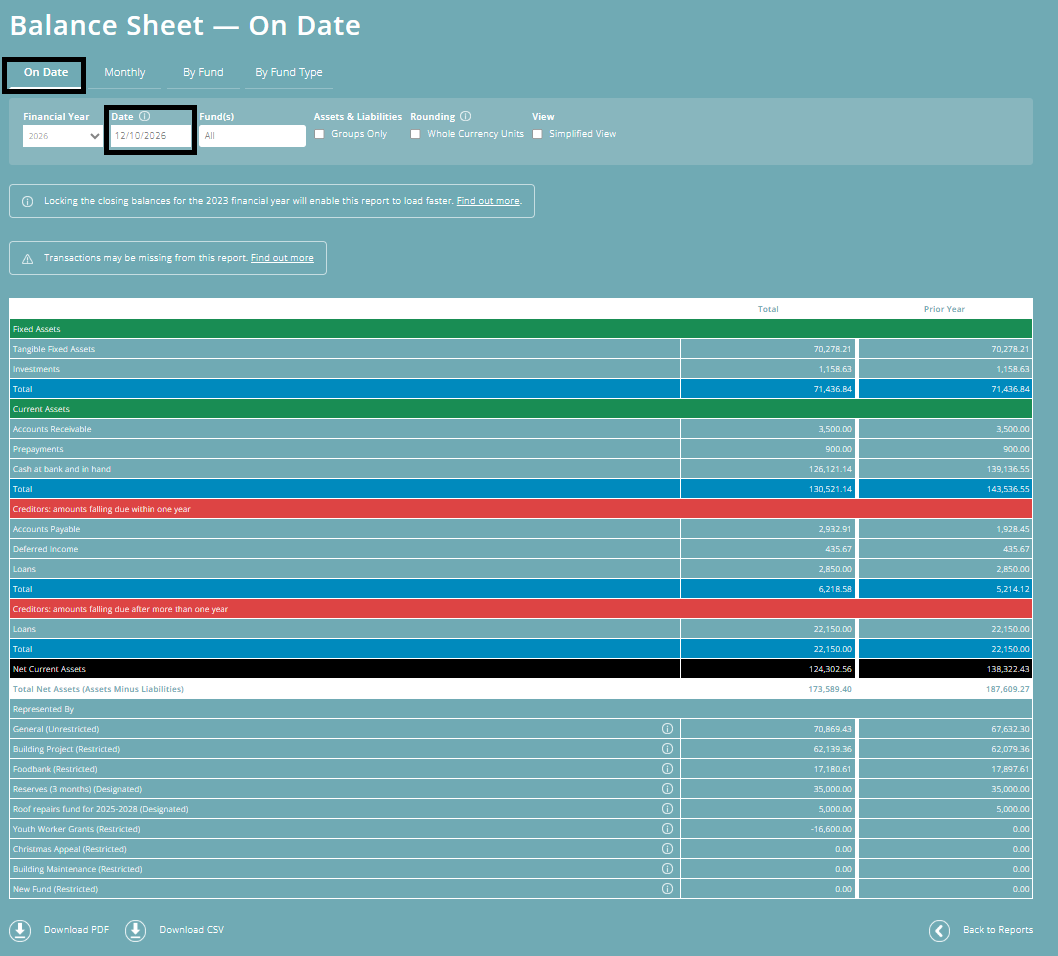The height and width of the screenshot is (956, 1058).
Task: Click the info icon in the locking balances notice
Action: [28, 201]
